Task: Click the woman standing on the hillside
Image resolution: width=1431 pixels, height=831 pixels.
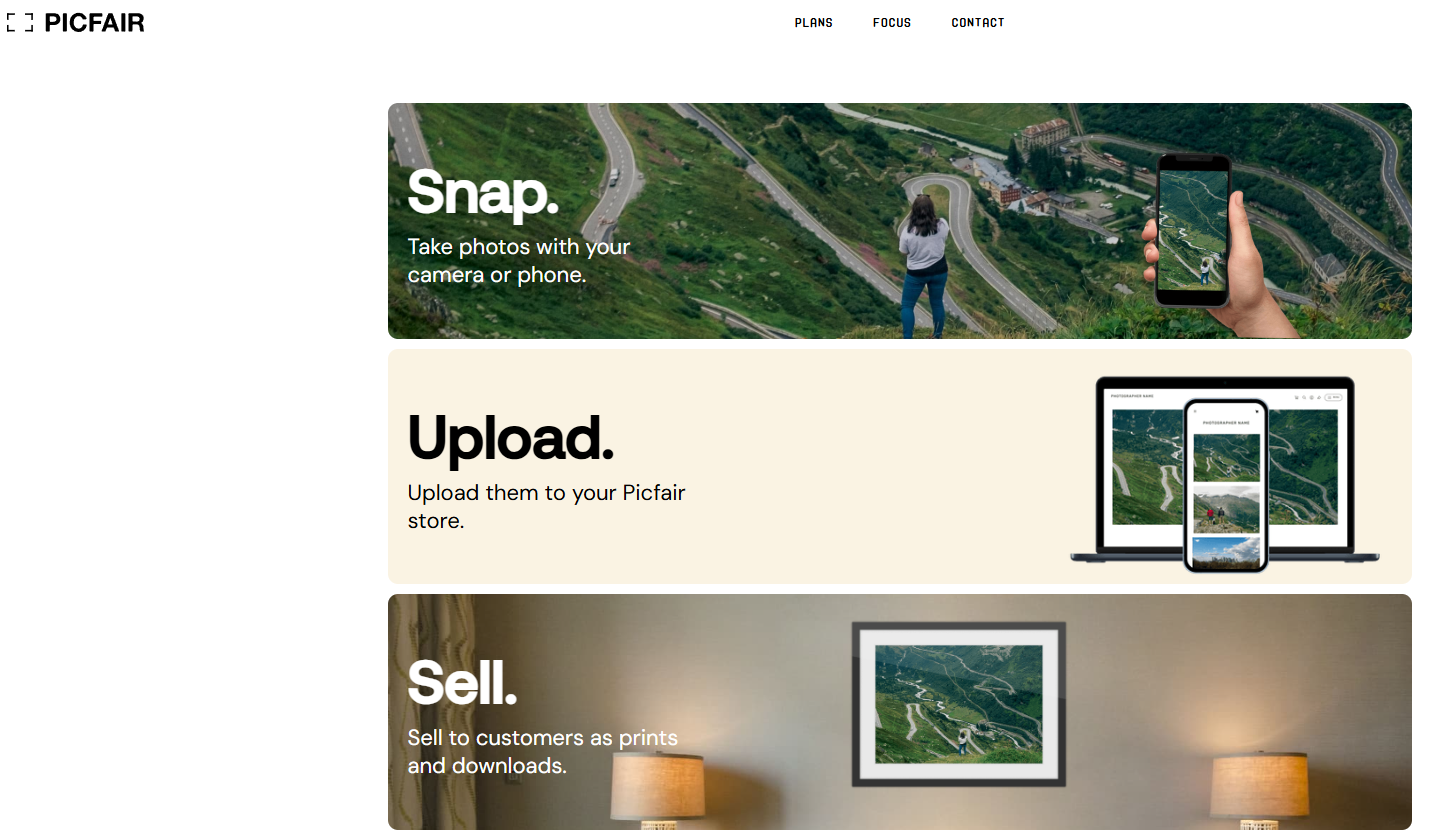Action: click(924, 265)
